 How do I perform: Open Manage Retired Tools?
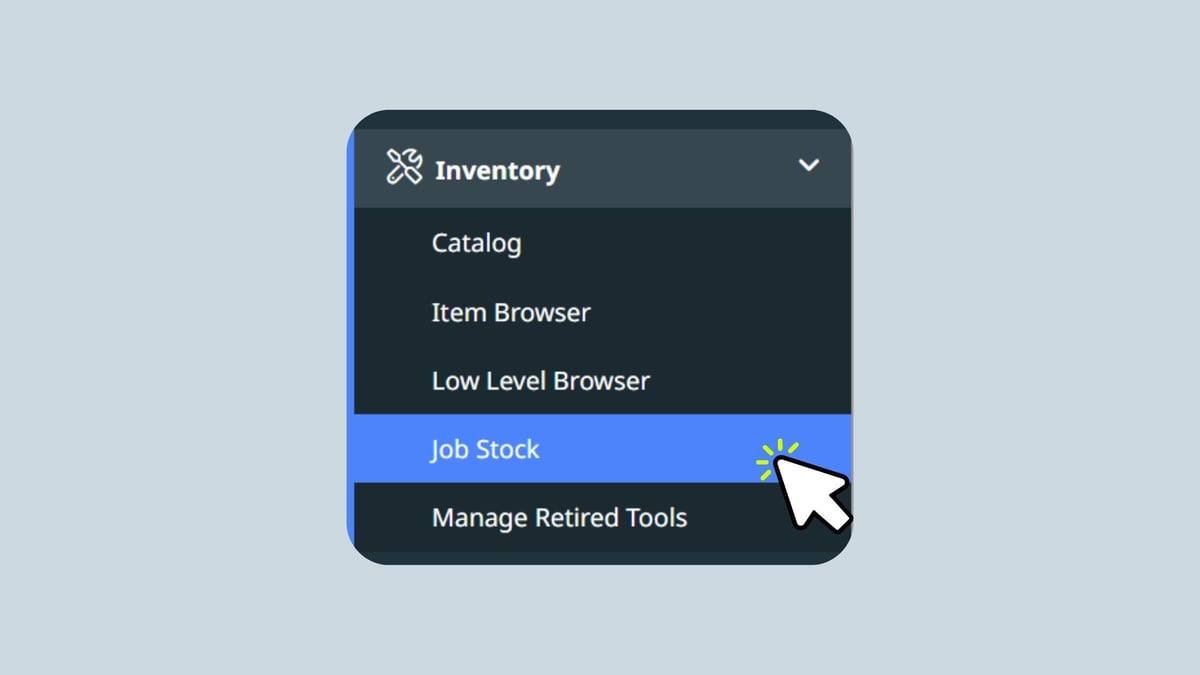(x=559, y=518)
